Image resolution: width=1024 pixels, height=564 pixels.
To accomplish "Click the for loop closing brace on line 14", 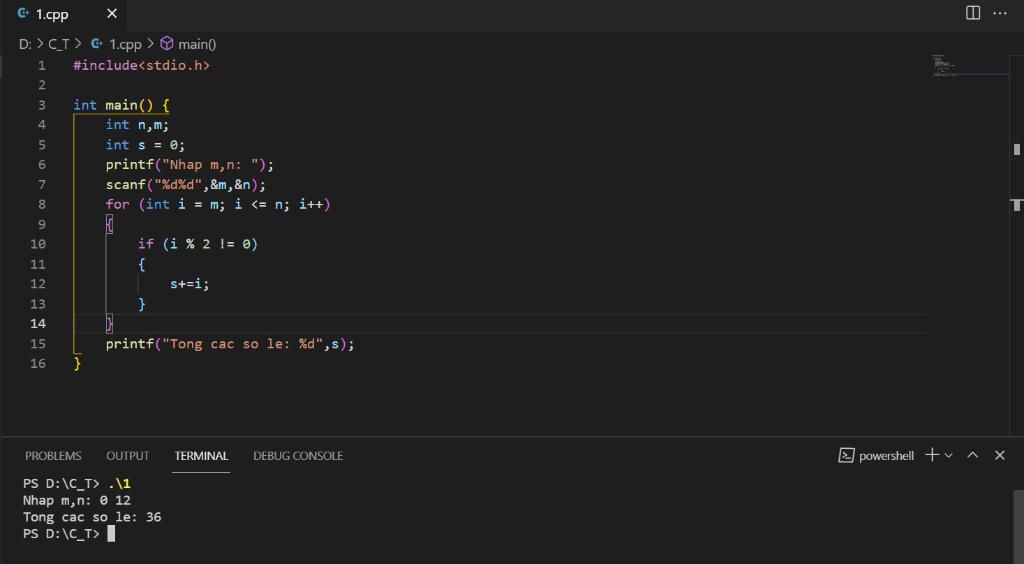I will pyautogui.click(x=109, y=324).
